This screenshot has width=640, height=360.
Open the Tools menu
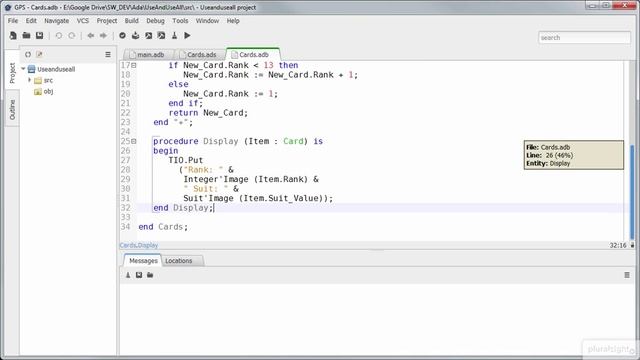click(180, 21)
